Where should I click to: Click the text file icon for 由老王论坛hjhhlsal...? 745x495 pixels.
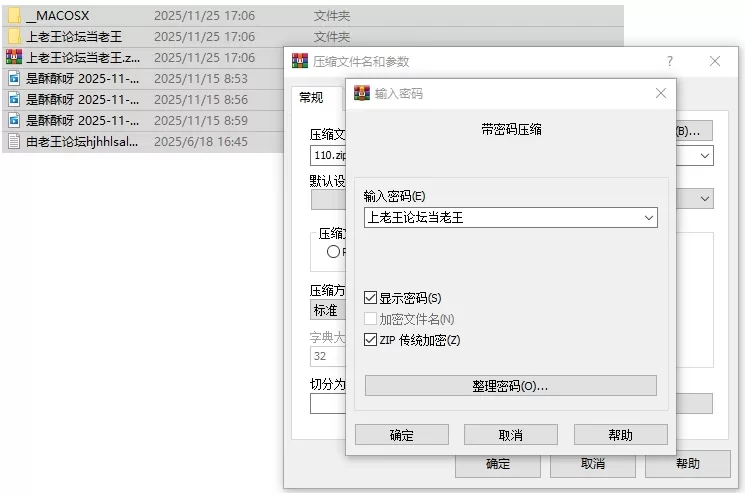click(x=14, y=141)
